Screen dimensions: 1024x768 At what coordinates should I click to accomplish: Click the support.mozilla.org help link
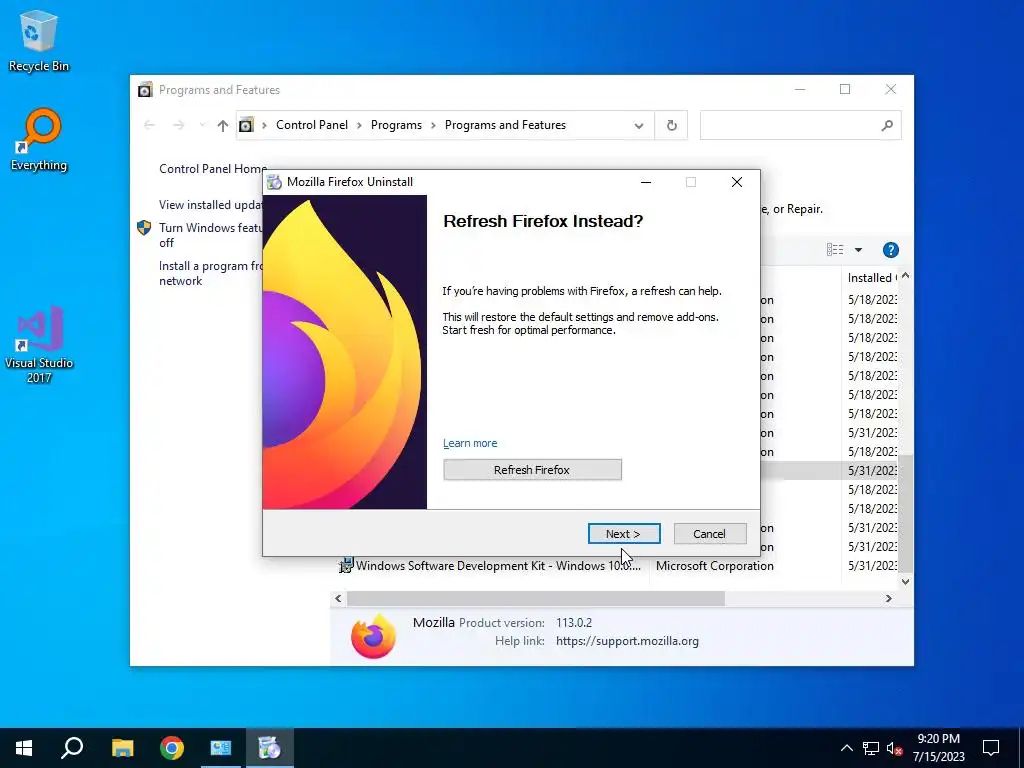(x=627, y=641)
